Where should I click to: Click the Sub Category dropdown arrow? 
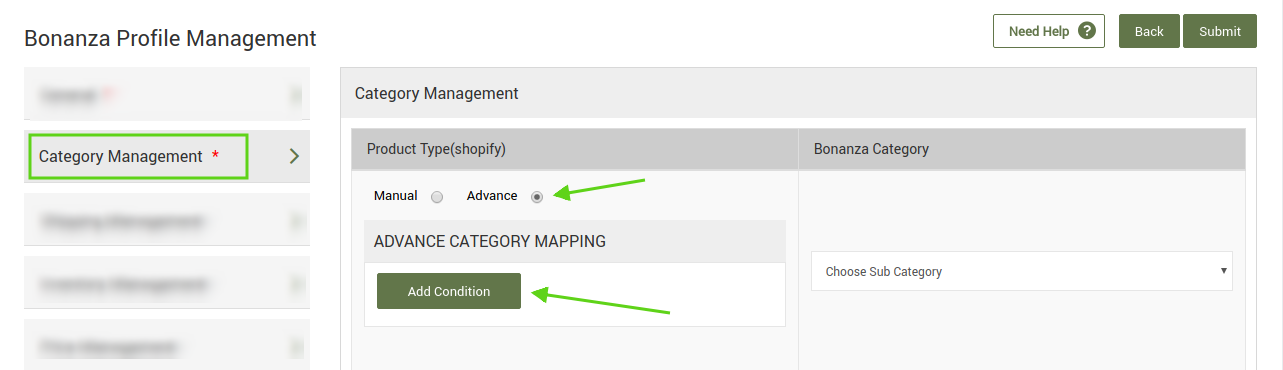coord(1224,271)
